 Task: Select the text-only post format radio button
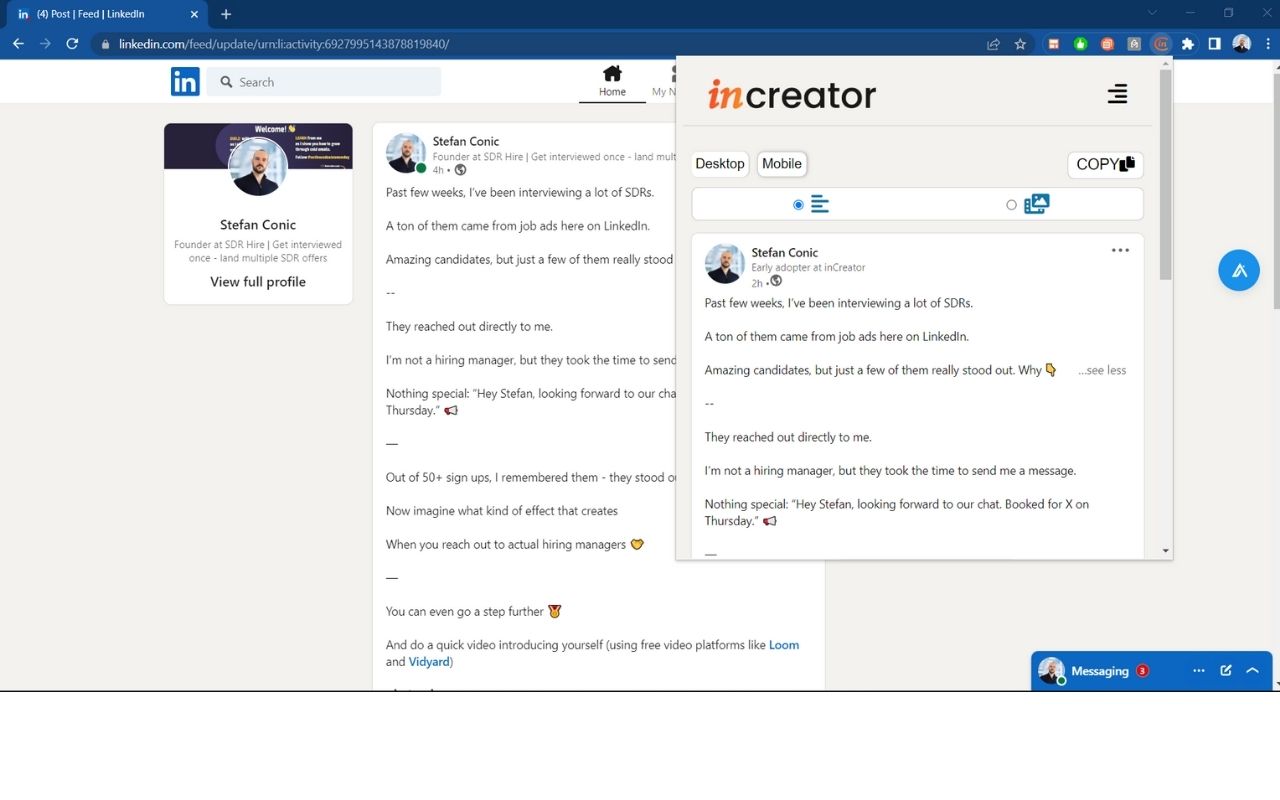798,204
